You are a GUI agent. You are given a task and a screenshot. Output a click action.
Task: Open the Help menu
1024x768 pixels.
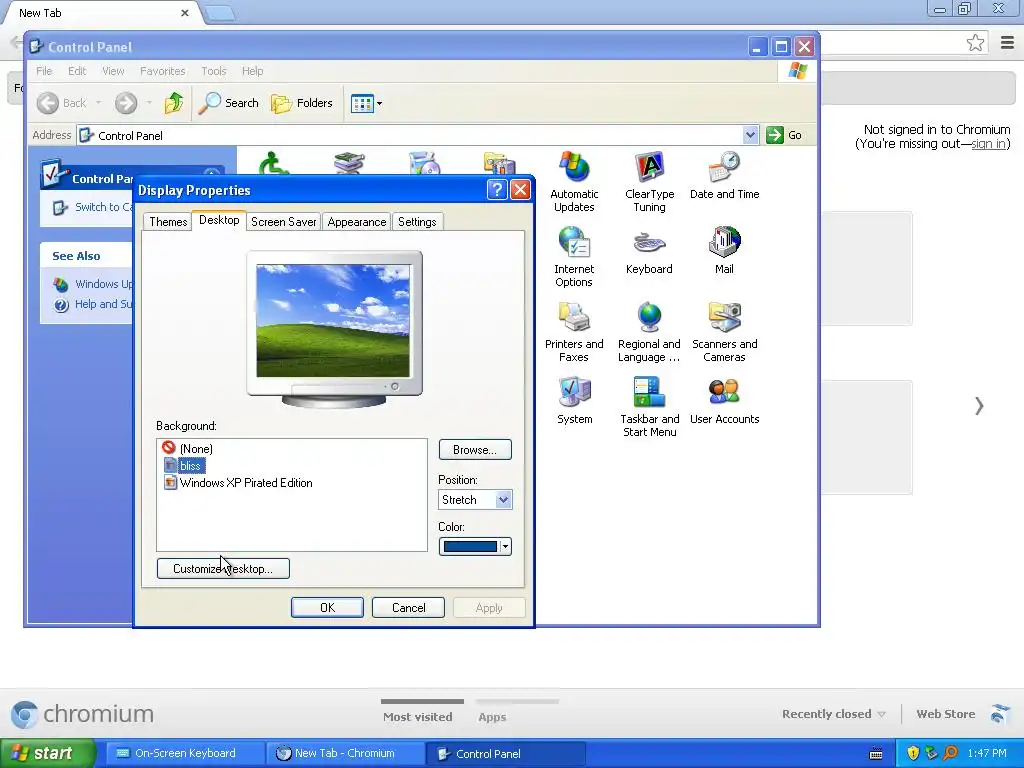252,71
